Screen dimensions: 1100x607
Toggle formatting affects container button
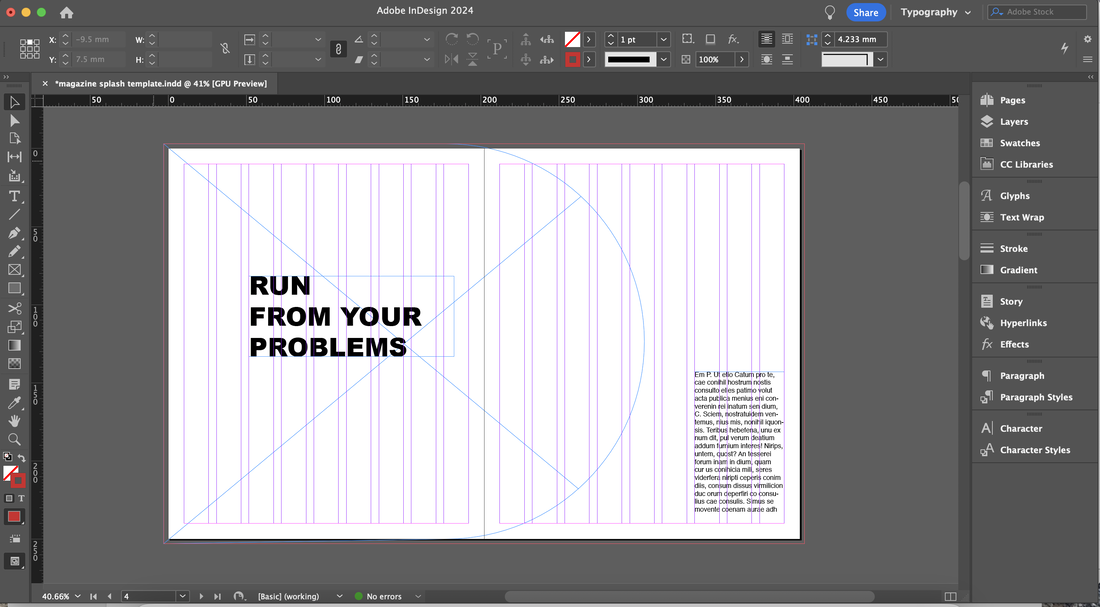(x=9, y=498)
